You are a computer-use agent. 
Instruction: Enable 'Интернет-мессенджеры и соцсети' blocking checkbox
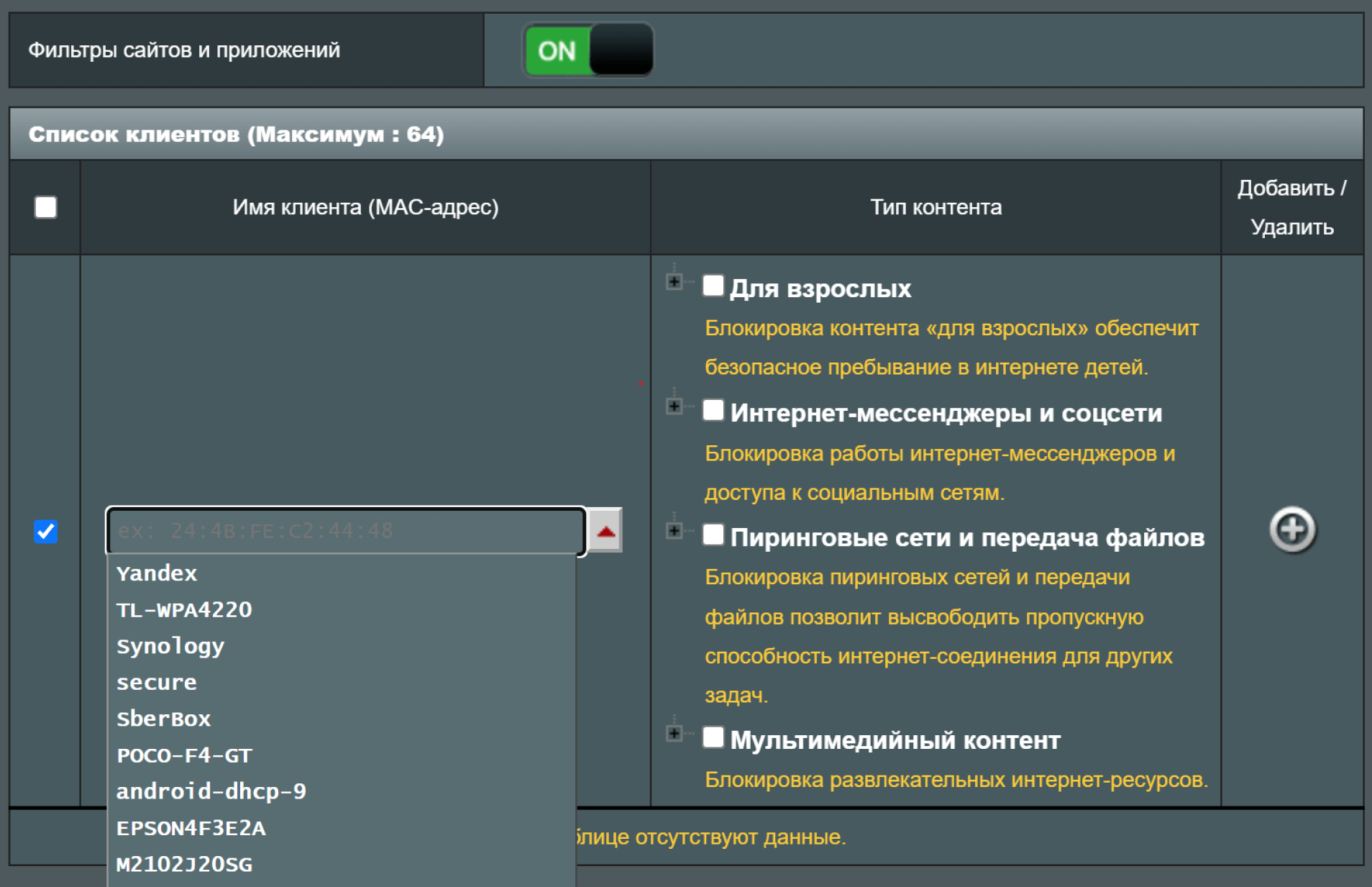pyautogui.click(x=713, y=410)
